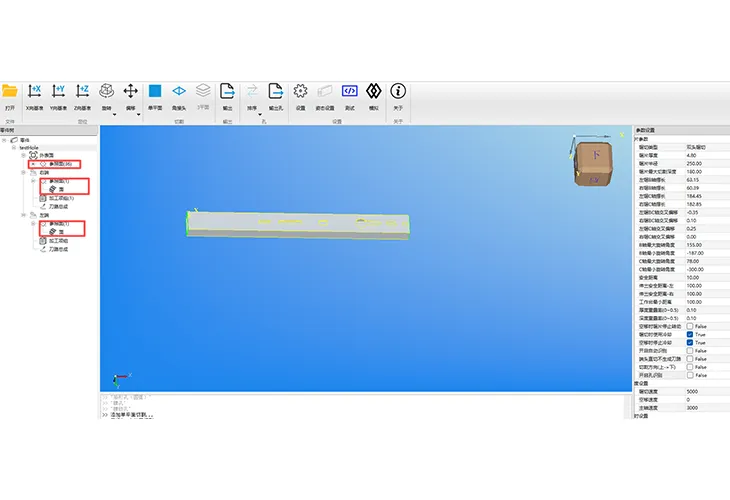The image size is (730, 500).
Task: Run the 模拟 simulation tool
Action: [374, 91]
